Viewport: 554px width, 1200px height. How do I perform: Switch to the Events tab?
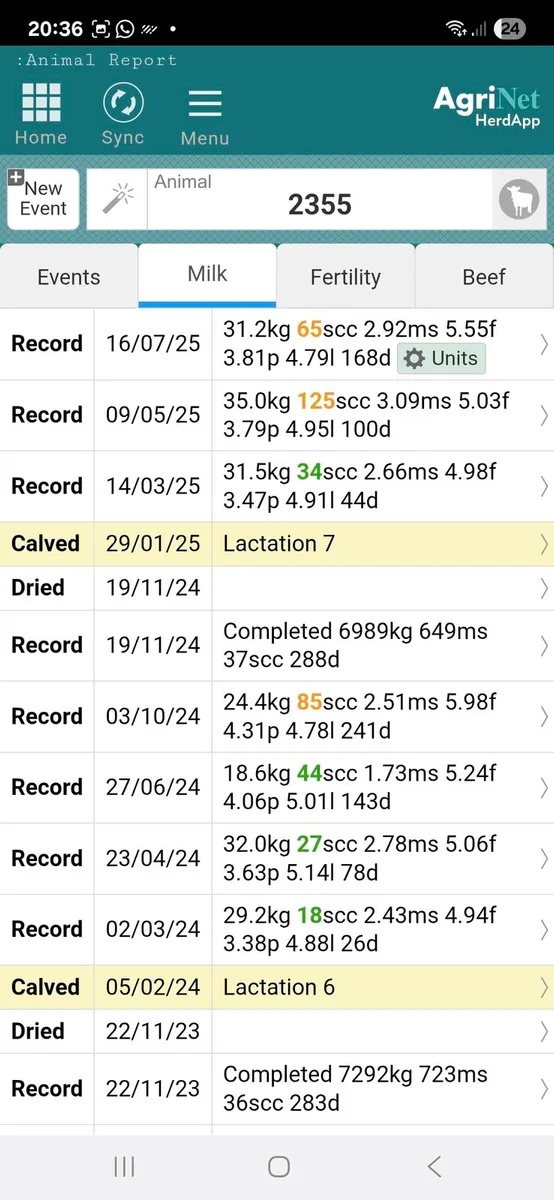point(69,277)
